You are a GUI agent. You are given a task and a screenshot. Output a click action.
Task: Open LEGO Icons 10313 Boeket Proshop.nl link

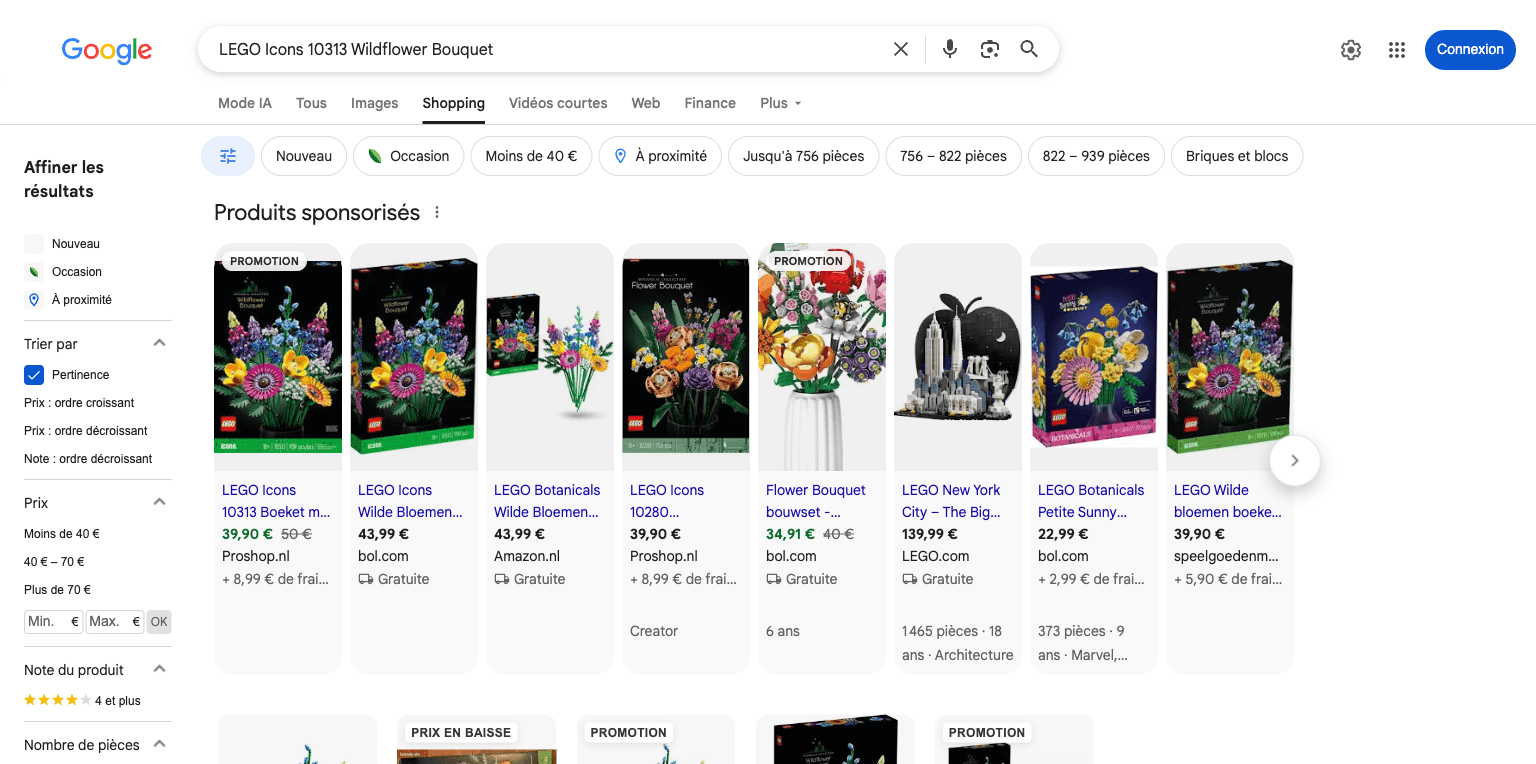(276, 501)
